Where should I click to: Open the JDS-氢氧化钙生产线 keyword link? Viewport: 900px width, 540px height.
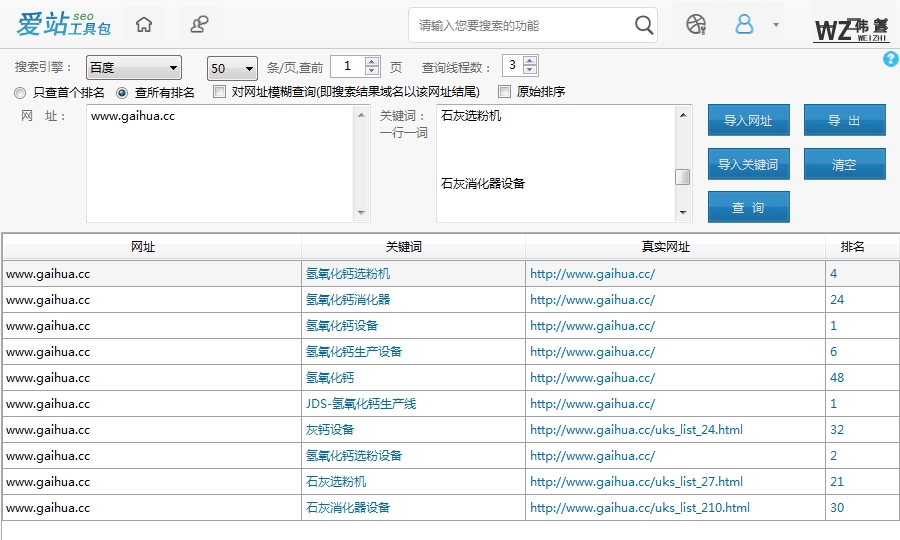[360, 404]
